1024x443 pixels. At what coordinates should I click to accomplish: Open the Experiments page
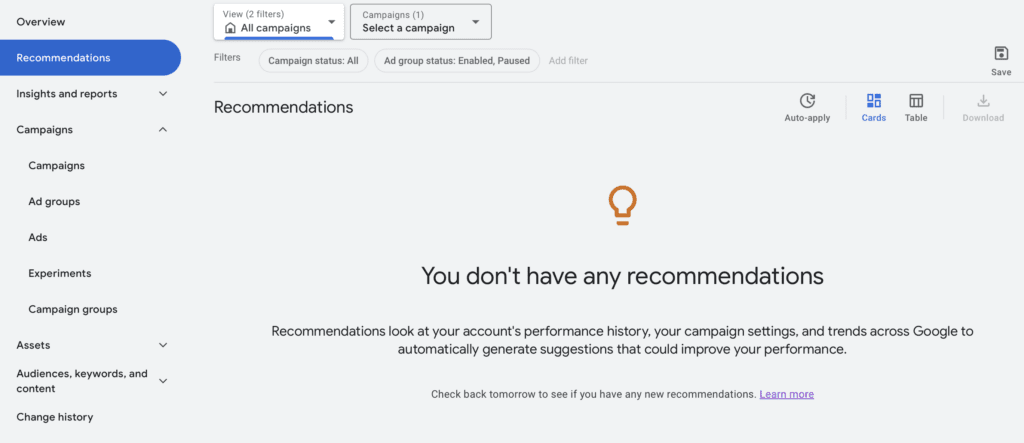click(60, 274)
